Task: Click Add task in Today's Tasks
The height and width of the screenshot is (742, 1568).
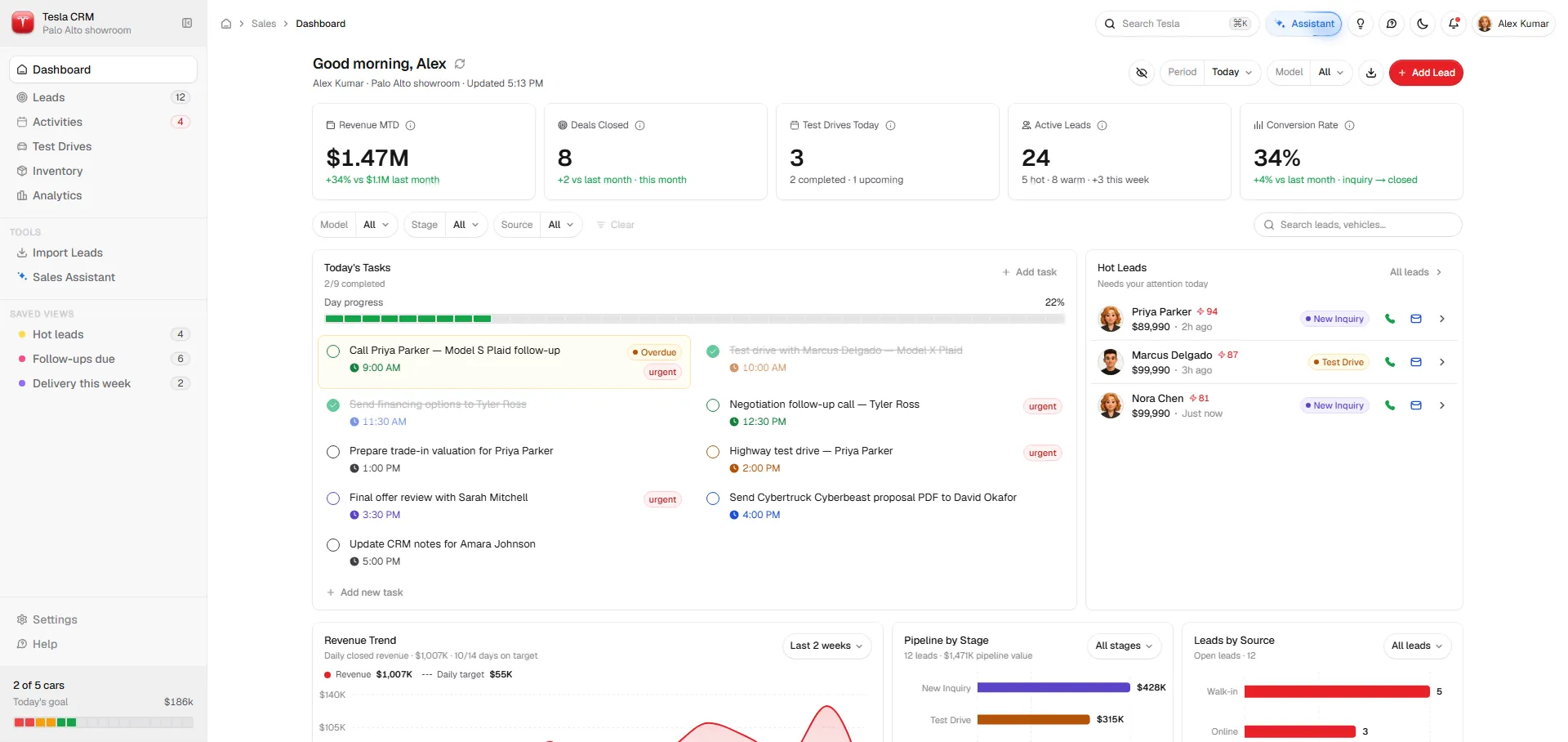Action: point(1029,272)
